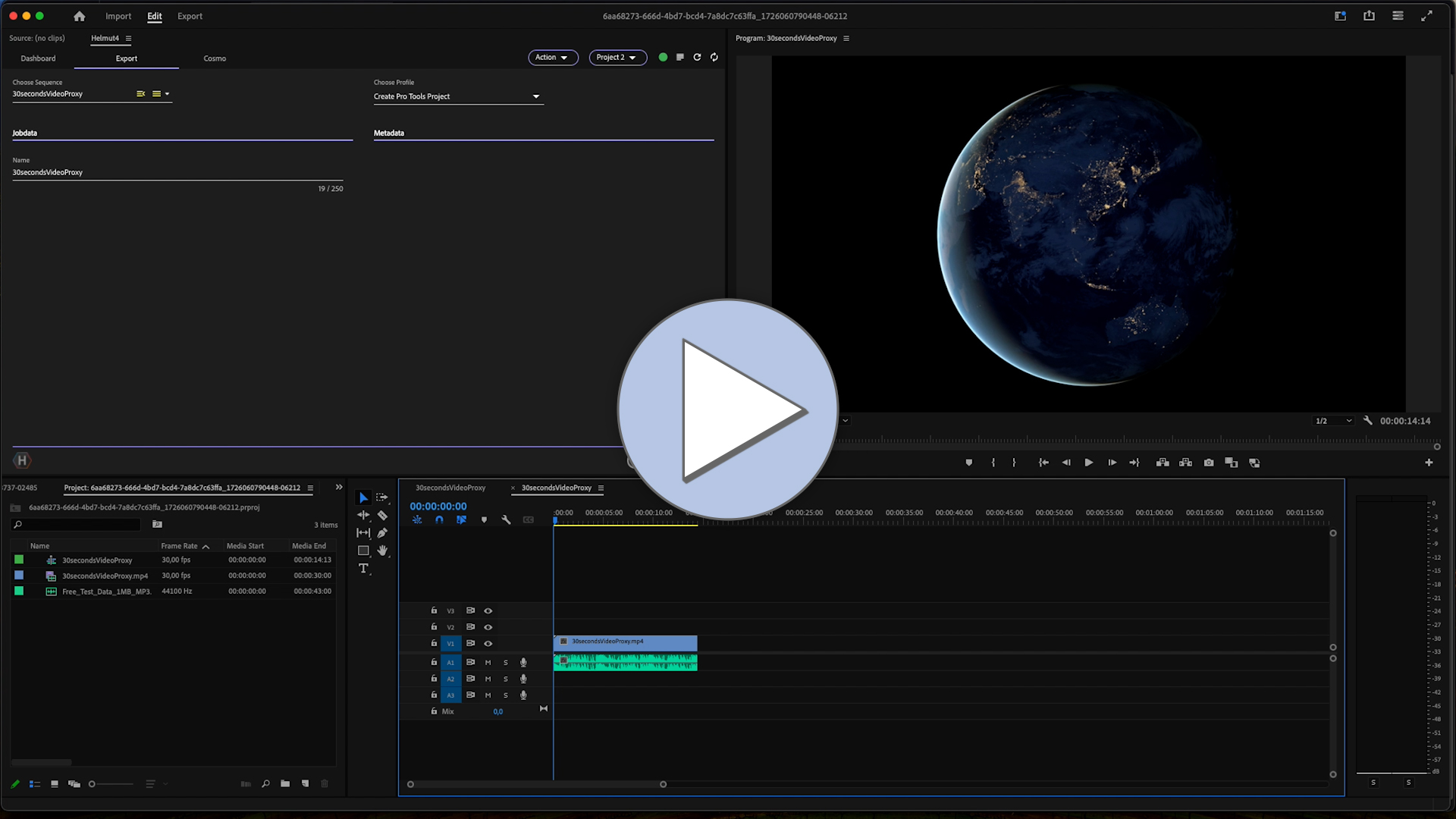Click the Home icon
This screenshot has height=819, width=1456.
tap(79, 16)
